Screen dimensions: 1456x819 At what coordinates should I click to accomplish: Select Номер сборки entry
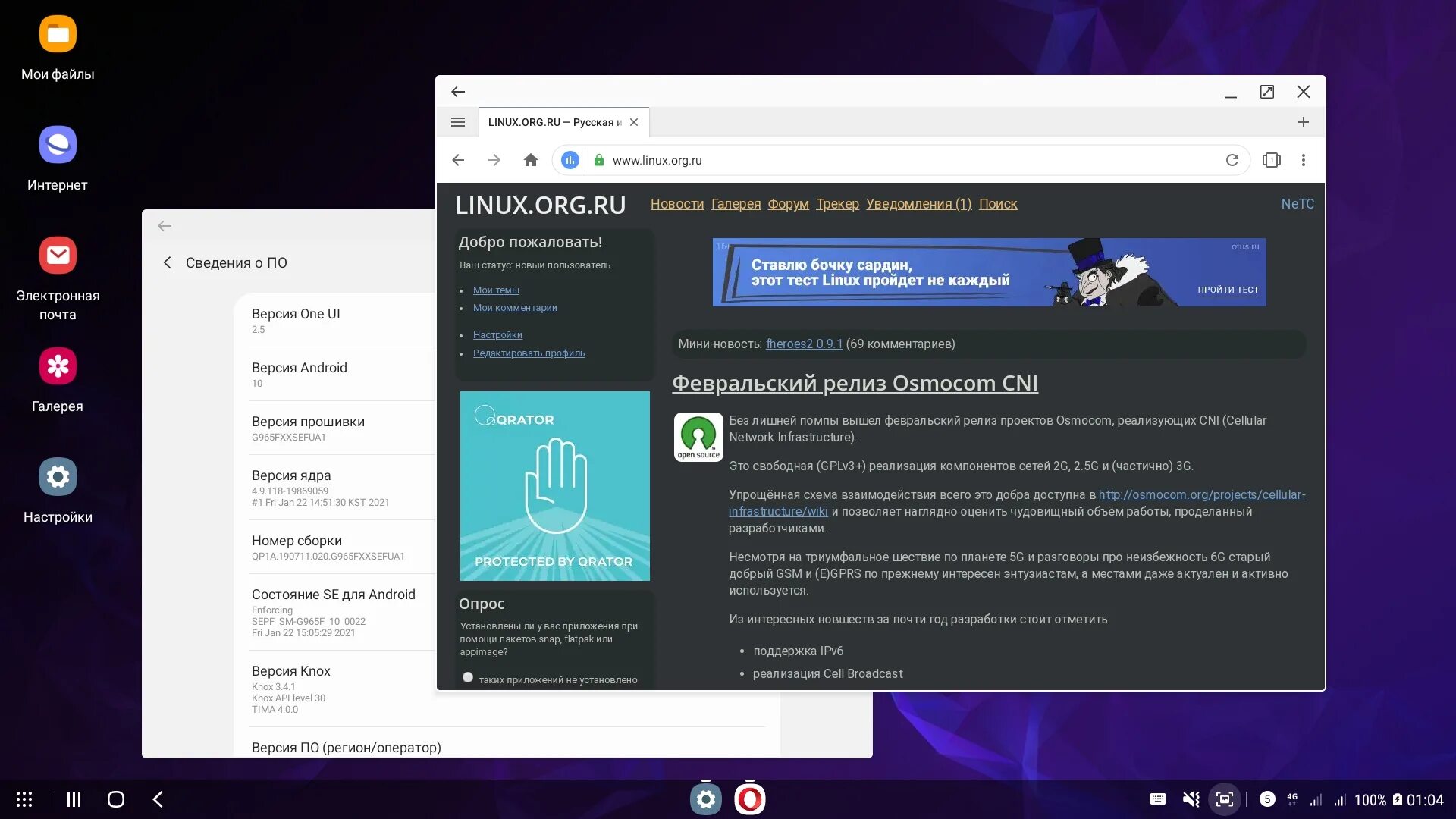(x=341, y=547)
